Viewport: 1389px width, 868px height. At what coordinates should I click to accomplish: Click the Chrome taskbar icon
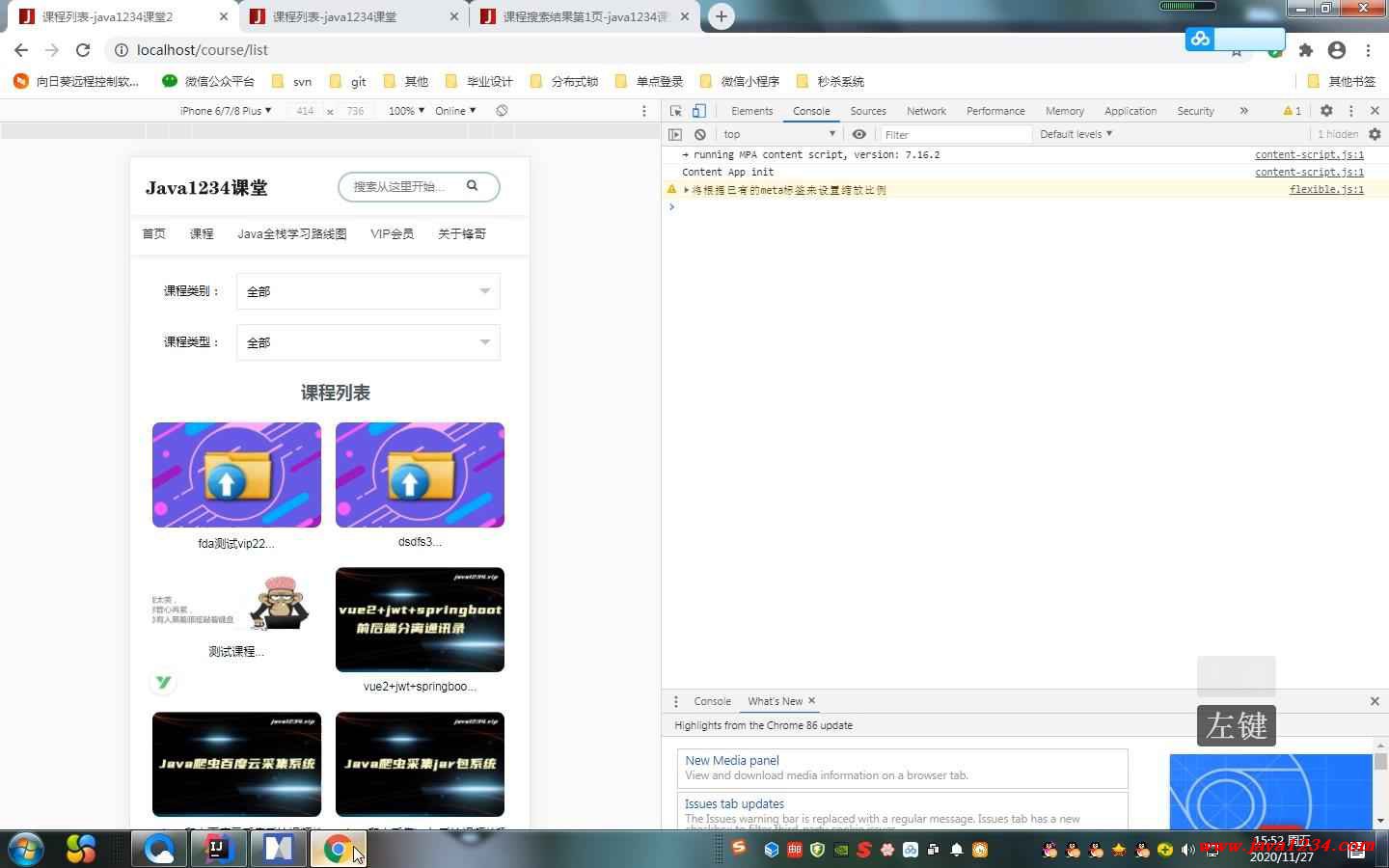pos(337,849)
